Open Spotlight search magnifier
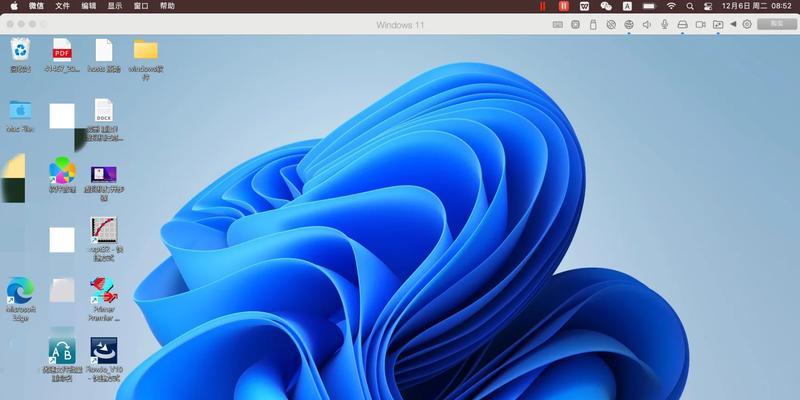Screen dimensions: 800x400 [x=690, y=6]
